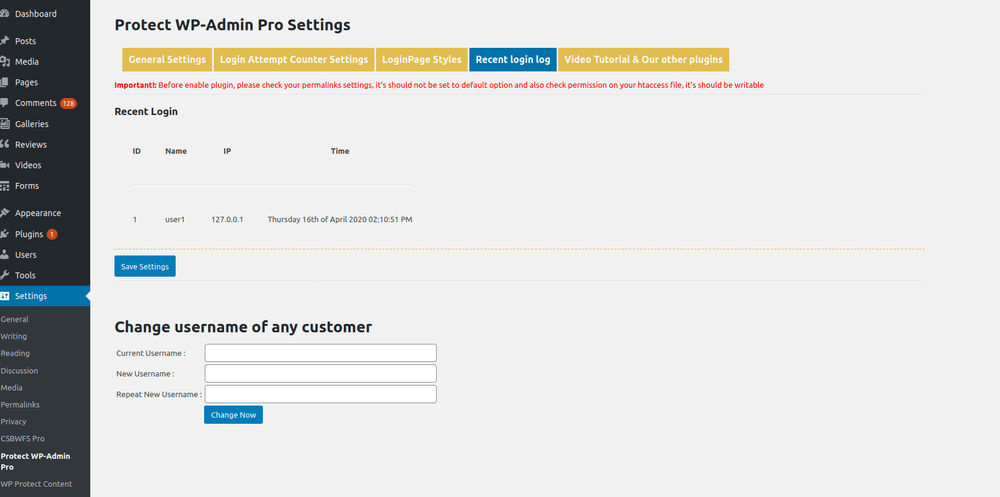Viewport: 1000px width, 497px height.
Task: Click the Pages icon in sidebar
Action: click(x=4, y=82)
